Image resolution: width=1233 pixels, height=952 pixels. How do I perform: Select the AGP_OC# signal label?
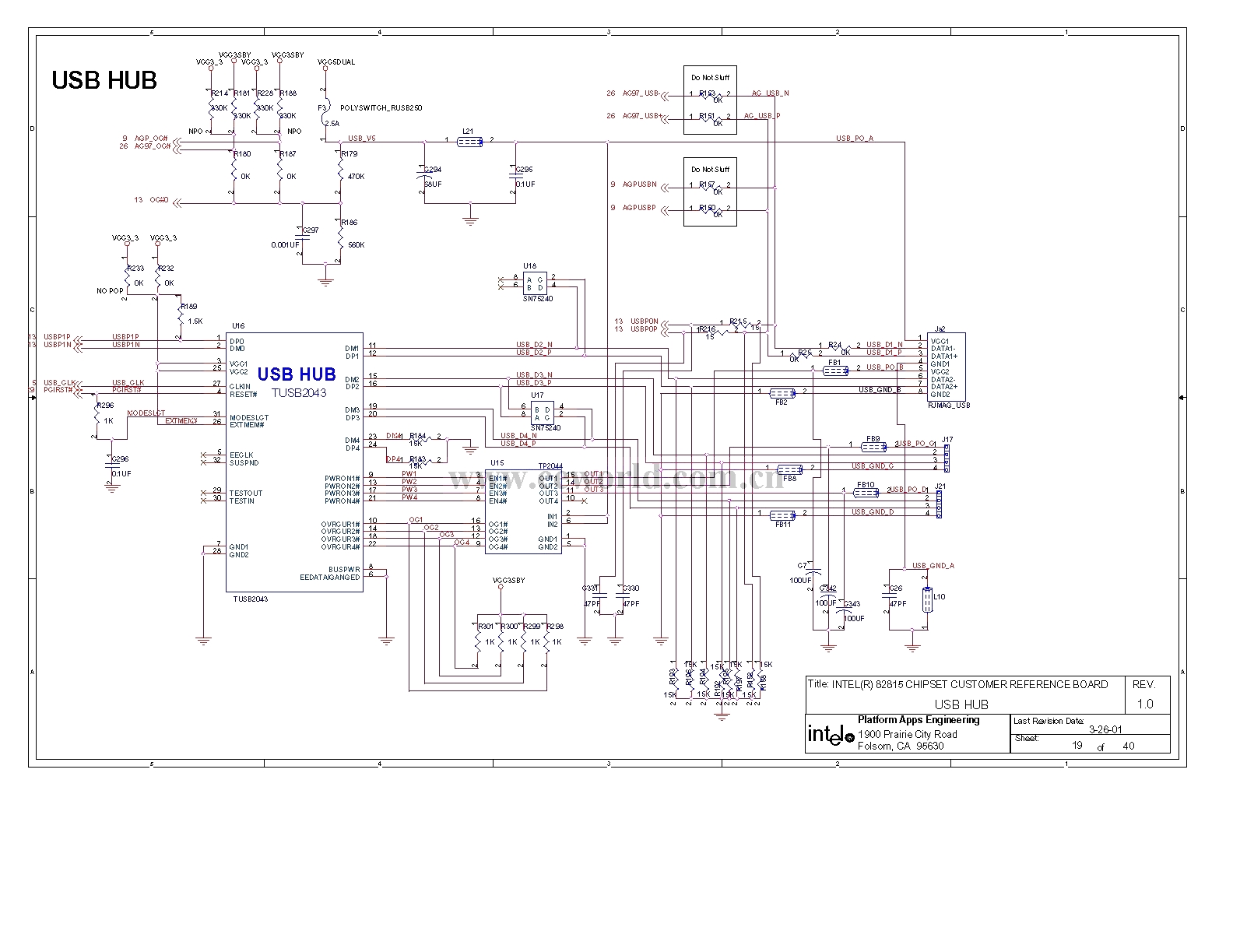(x=151, y=139)
